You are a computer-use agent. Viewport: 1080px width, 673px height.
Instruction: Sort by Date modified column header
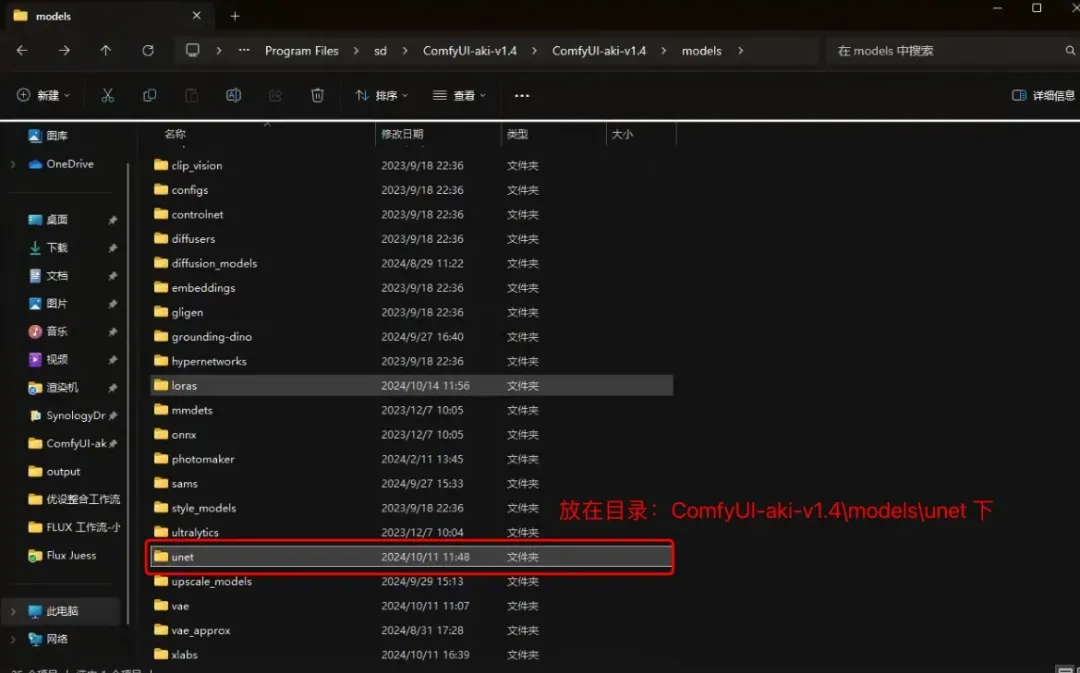(402, 134)
